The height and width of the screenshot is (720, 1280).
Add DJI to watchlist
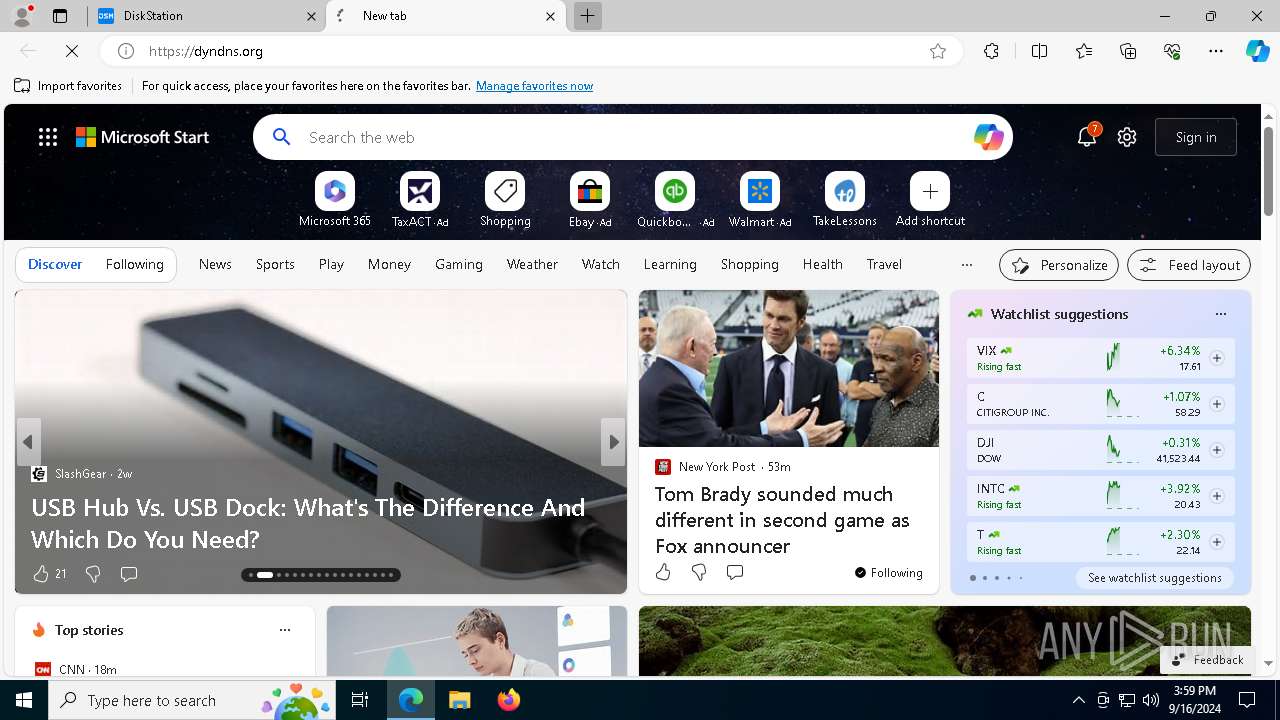tap(1217, 450)
